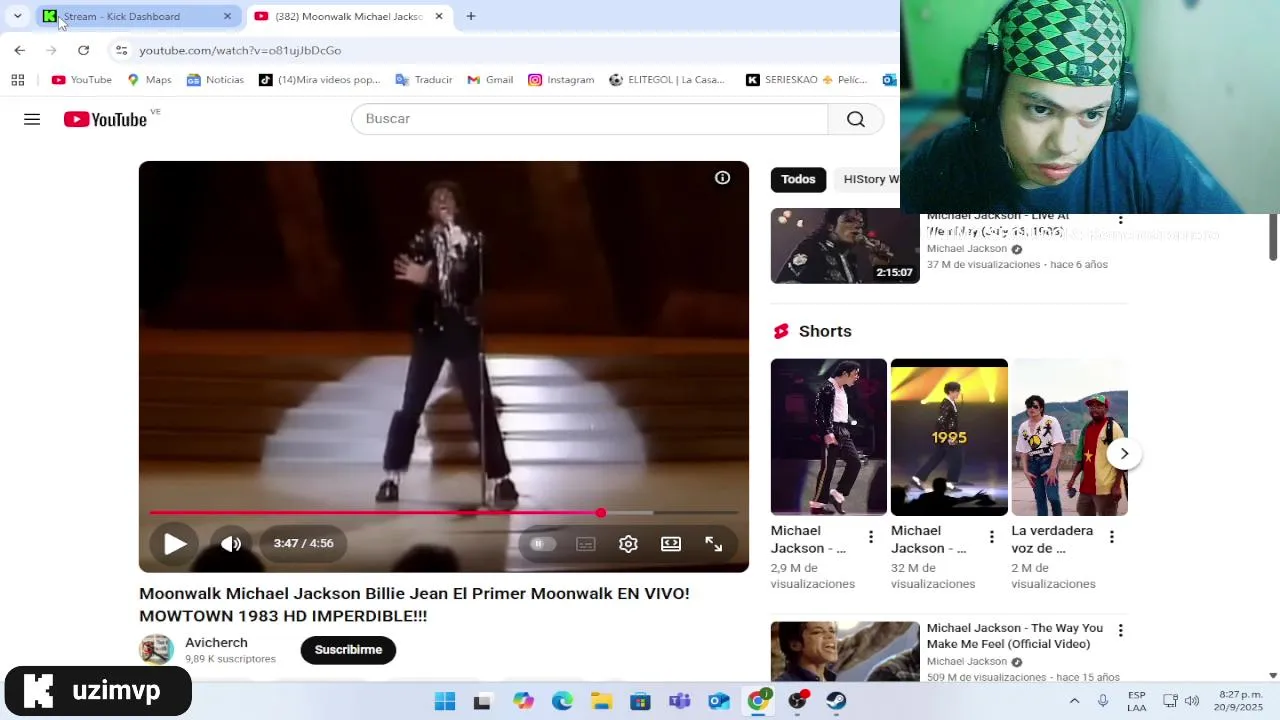
Task: View site information icon in address bar
Action: point(121,50)
